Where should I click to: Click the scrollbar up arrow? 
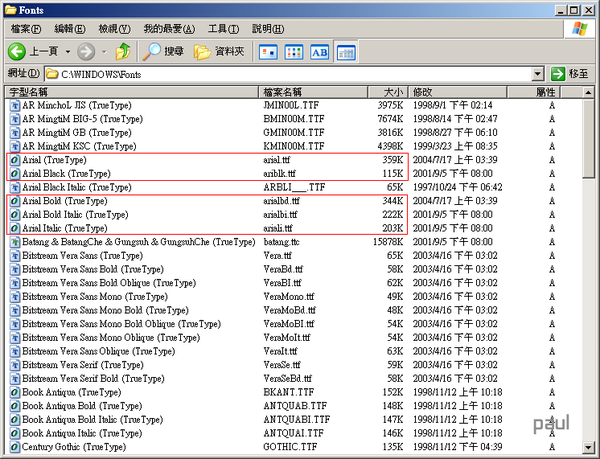point(588,92)
